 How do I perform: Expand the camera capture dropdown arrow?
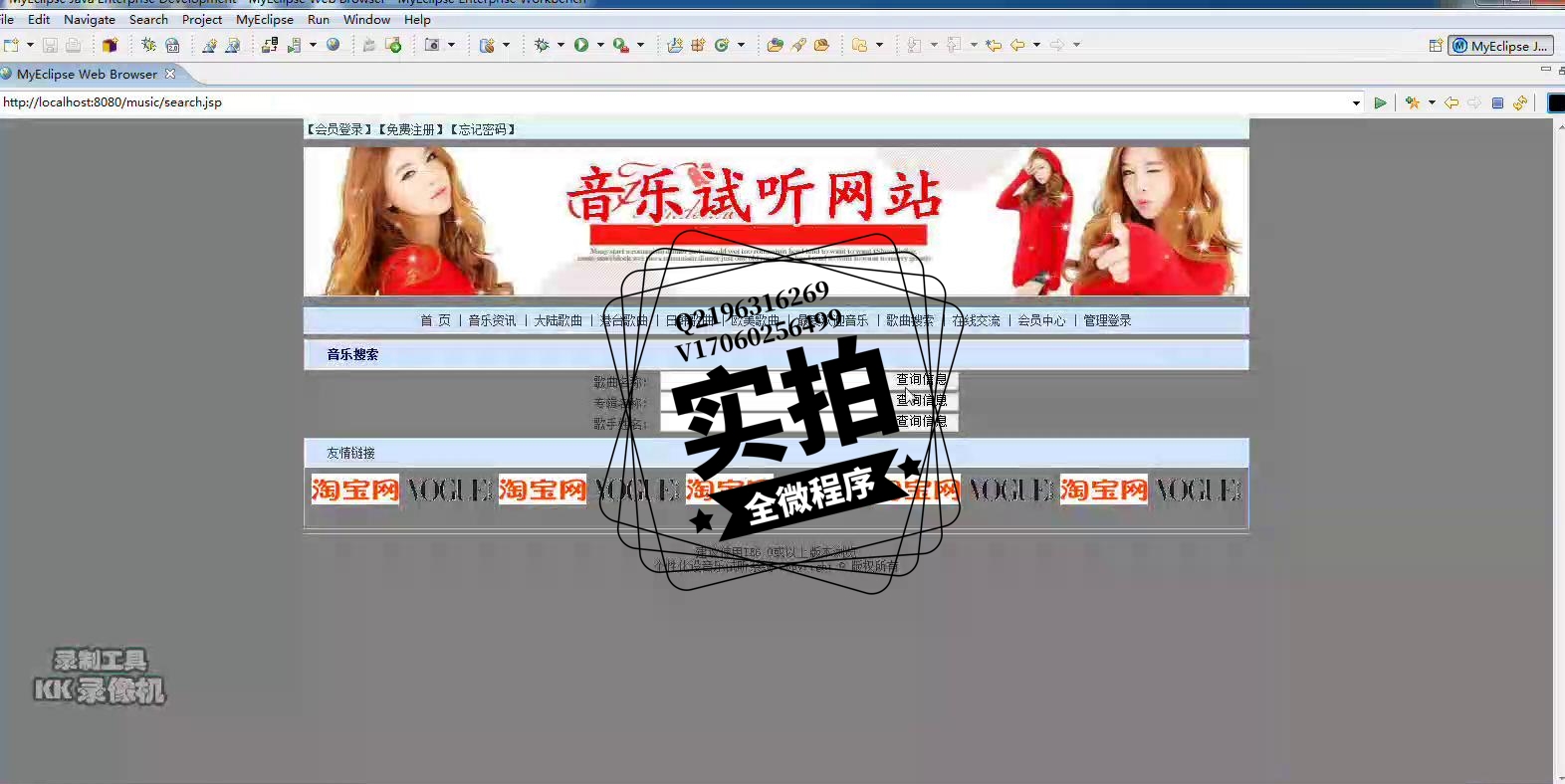(451, 45)
